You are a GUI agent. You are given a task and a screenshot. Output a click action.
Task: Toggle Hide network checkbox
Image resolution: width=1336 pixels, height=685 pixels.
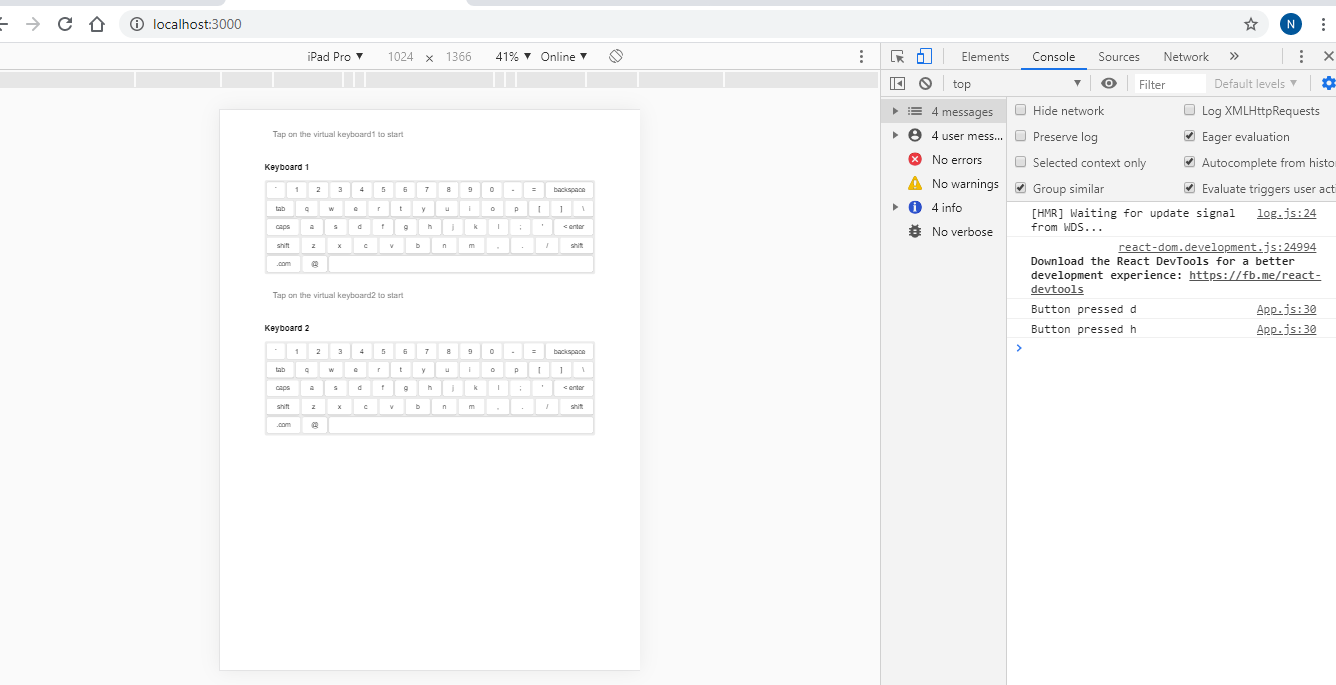coord(1021,111)
